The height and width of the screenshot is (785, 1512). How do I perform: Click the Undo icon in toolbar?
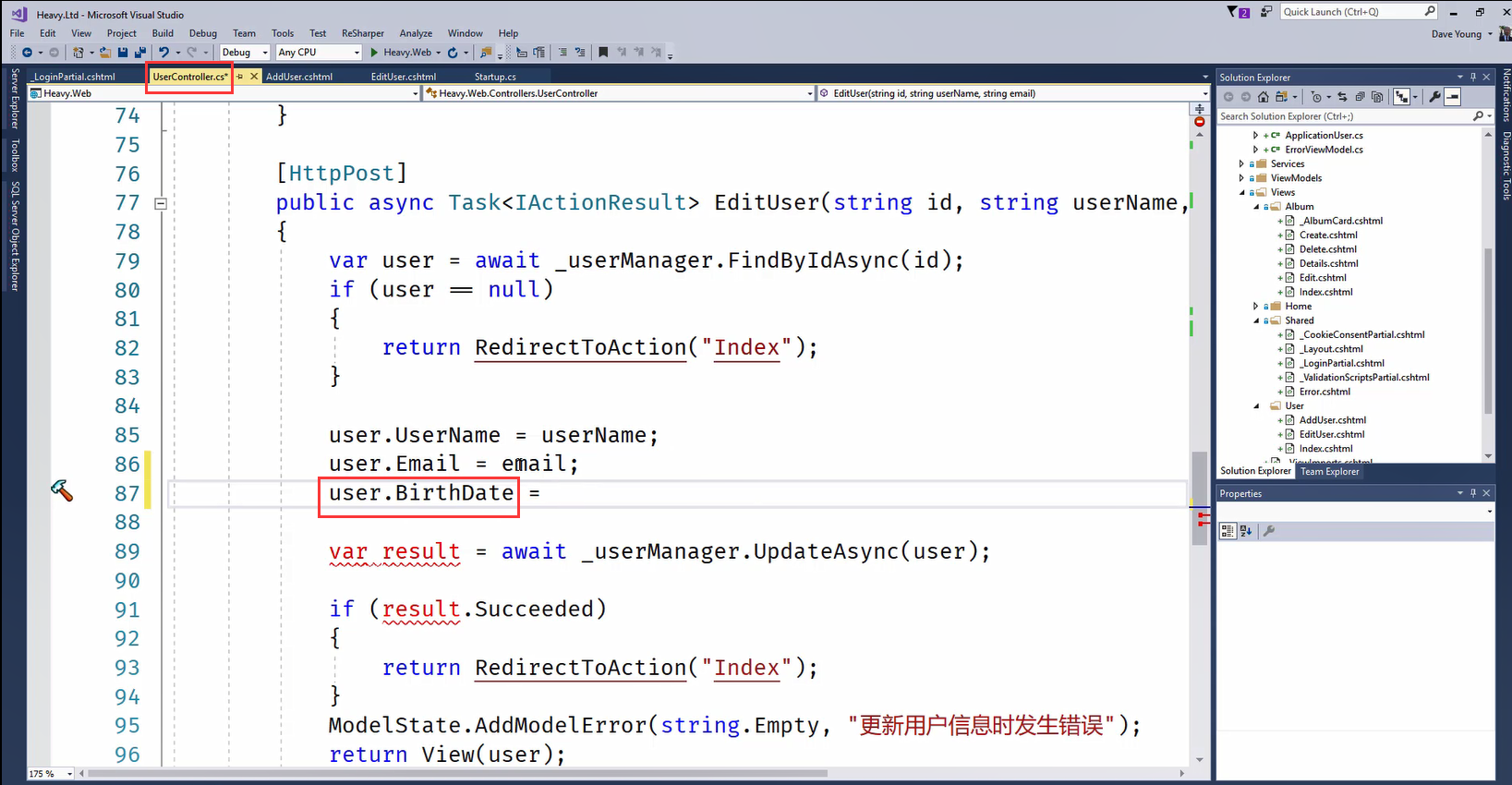[163, 53]
